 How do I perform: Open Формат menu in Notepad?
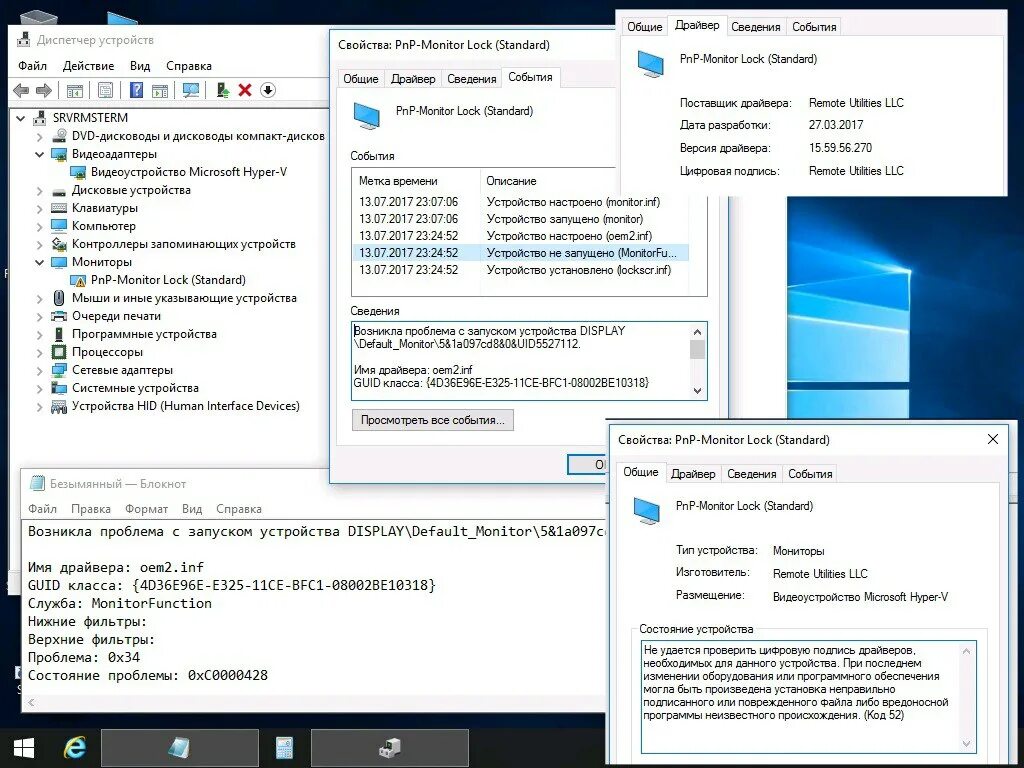click(x=146, y=509)
